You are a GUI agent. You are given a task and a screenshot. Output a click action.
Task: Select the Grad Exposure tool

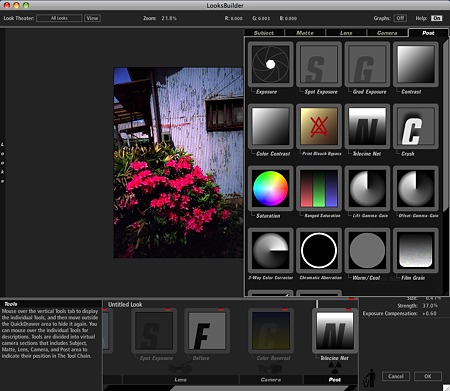point(367,64)
